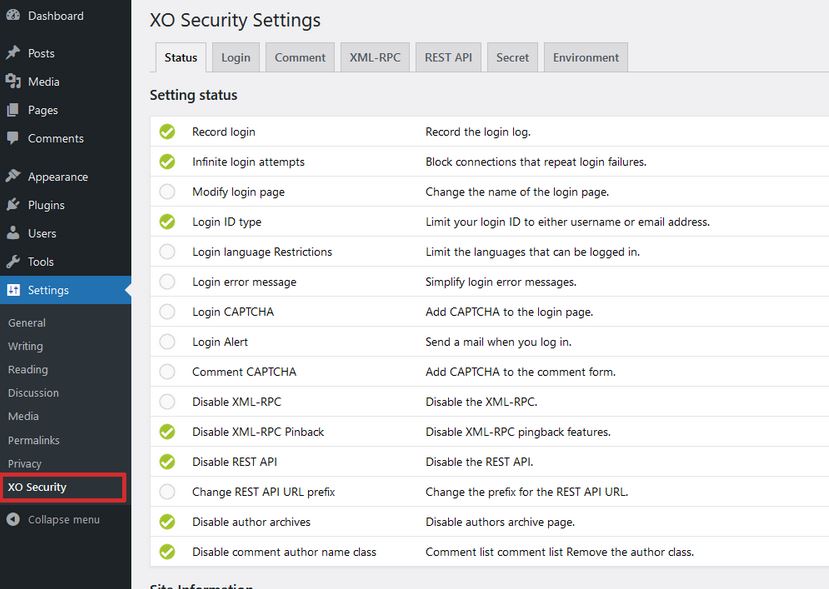829x589 pixels.
Task: Click the empty status circle for Modify login page
Action: [167, 191]
